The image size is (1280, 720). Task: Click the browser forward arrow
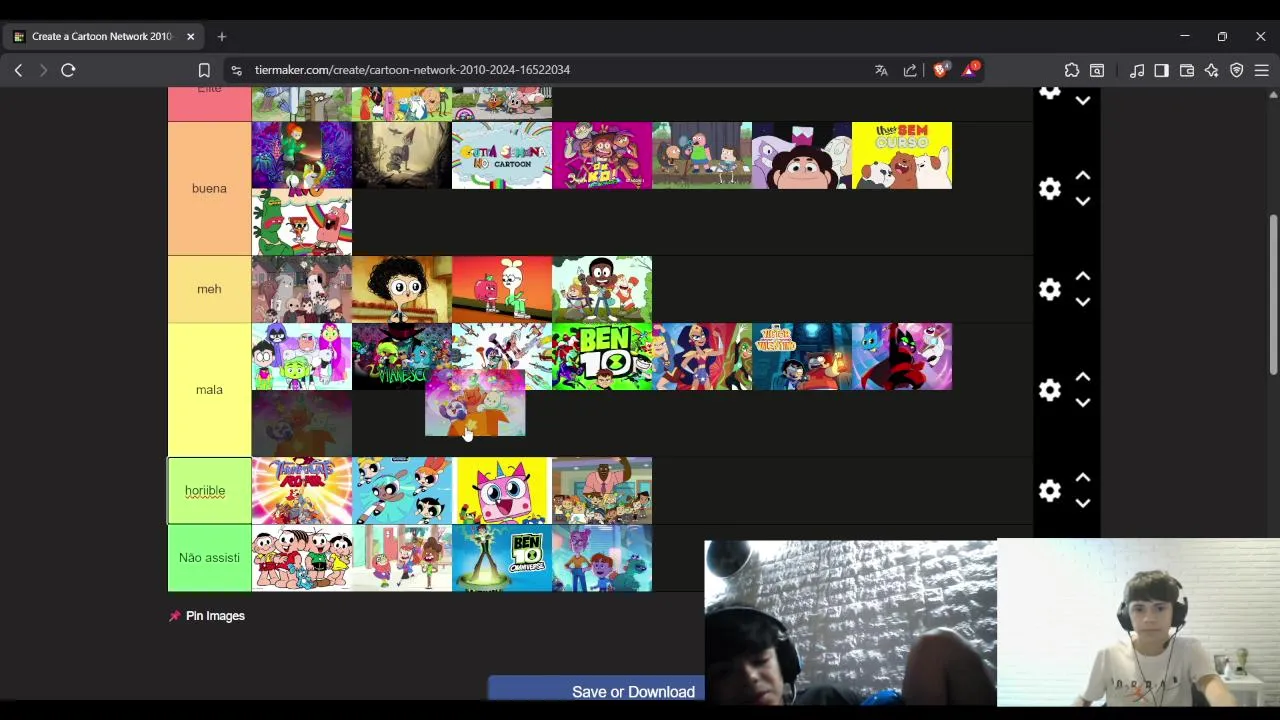(43, 70)
